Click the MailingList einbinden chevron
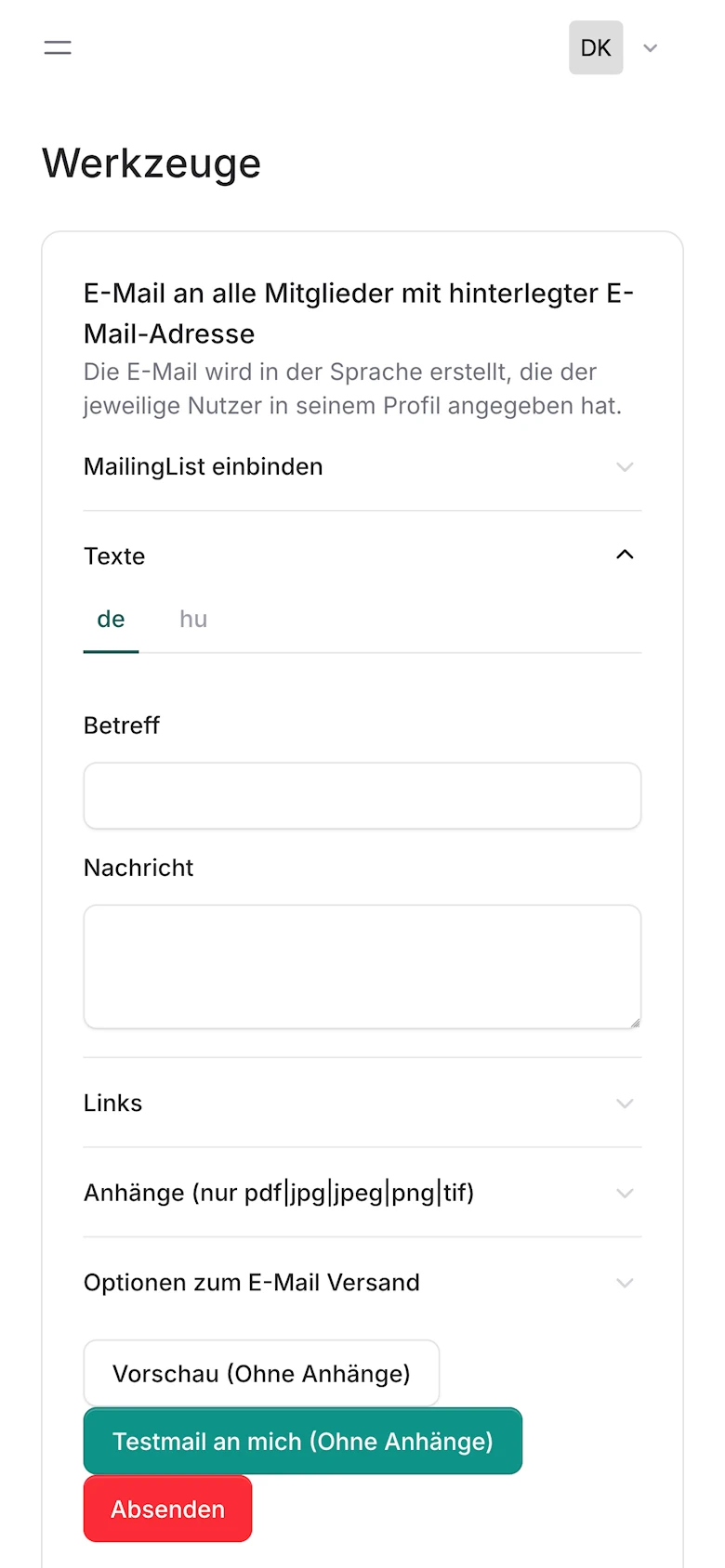The height and width of the screenshot is (1568, 725). pyautogui.click(x=625, y=467)
